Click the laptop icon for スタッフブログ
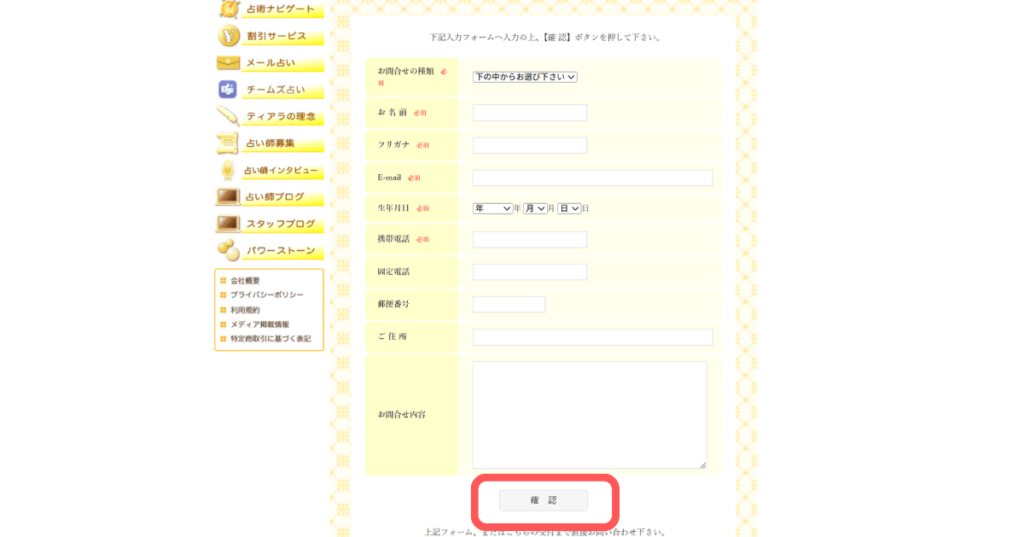Screen dimensions: 1024x537 pyautogui.click(x=227, y=223)
